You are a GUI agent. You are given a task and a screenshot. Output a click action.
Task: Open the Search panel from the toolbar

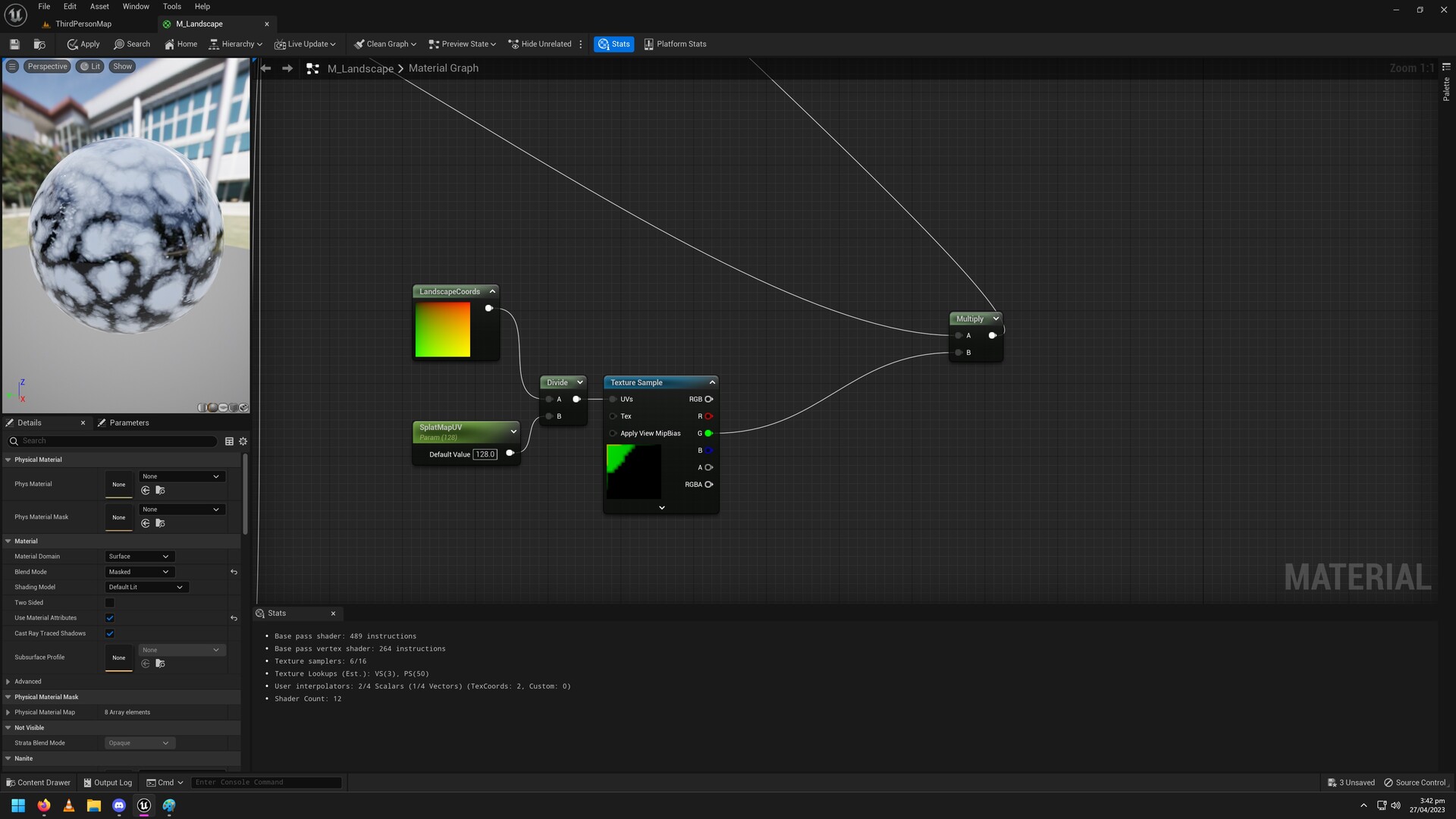click(132, 43)
